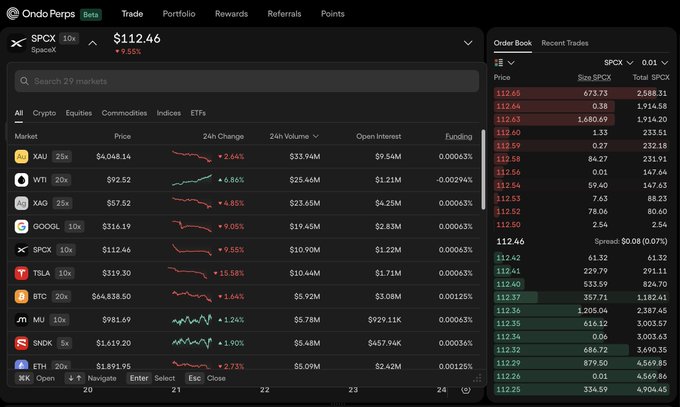The height and width of the screenshot is (407, 680).
Task: Click the BTC Bitcoin icon
Action: click(x=21, y=296)
